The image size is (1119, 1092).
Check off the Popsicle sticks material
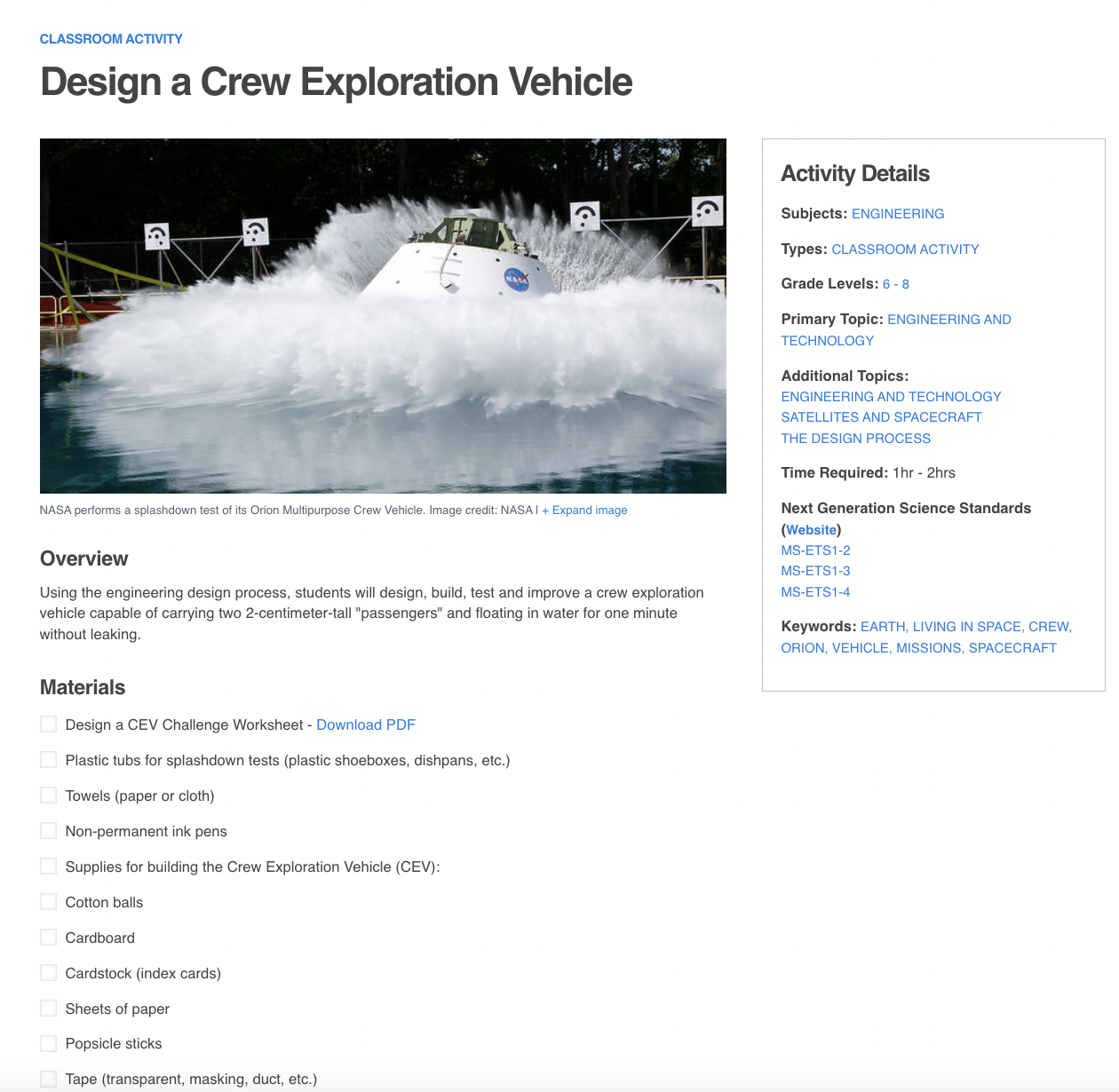[x=48, y=1043]
